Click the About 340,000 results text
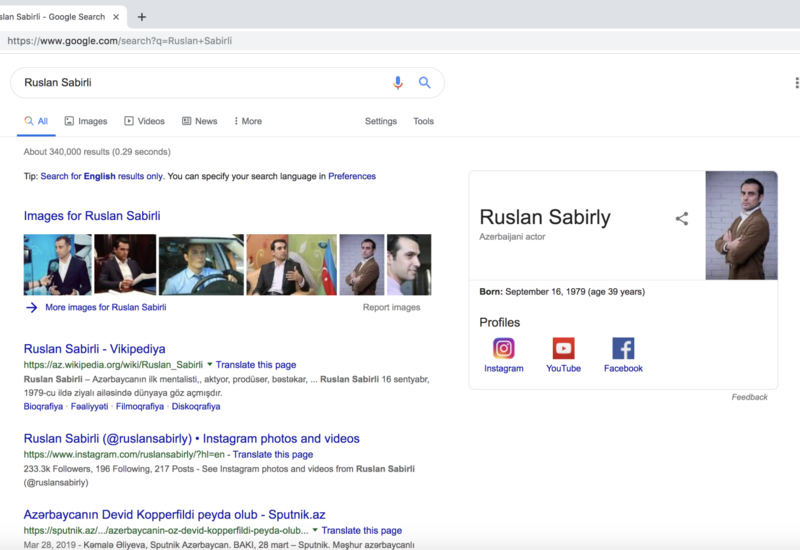Viewport: 800px width, 550px height. coord(97,152)
